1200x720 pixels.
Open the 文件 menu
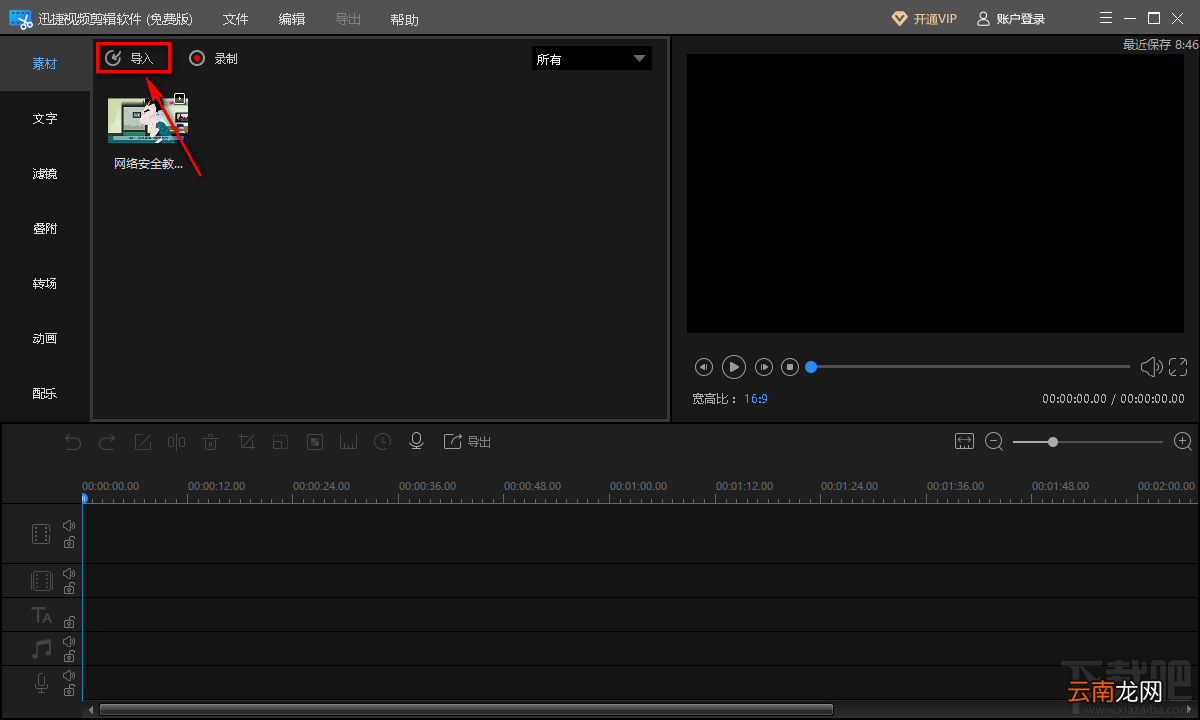pos(235,19)
